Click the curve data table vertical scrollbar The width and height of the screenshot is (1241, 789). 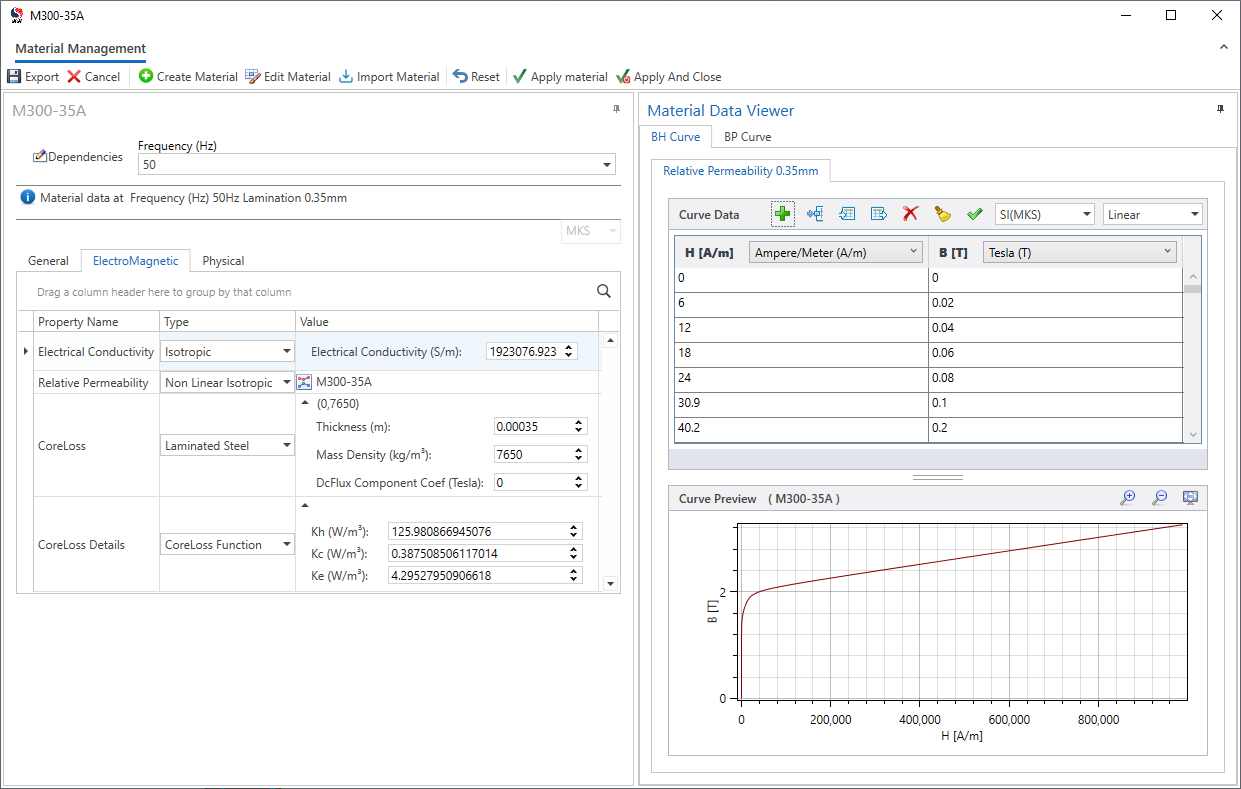click(1192, 355)
